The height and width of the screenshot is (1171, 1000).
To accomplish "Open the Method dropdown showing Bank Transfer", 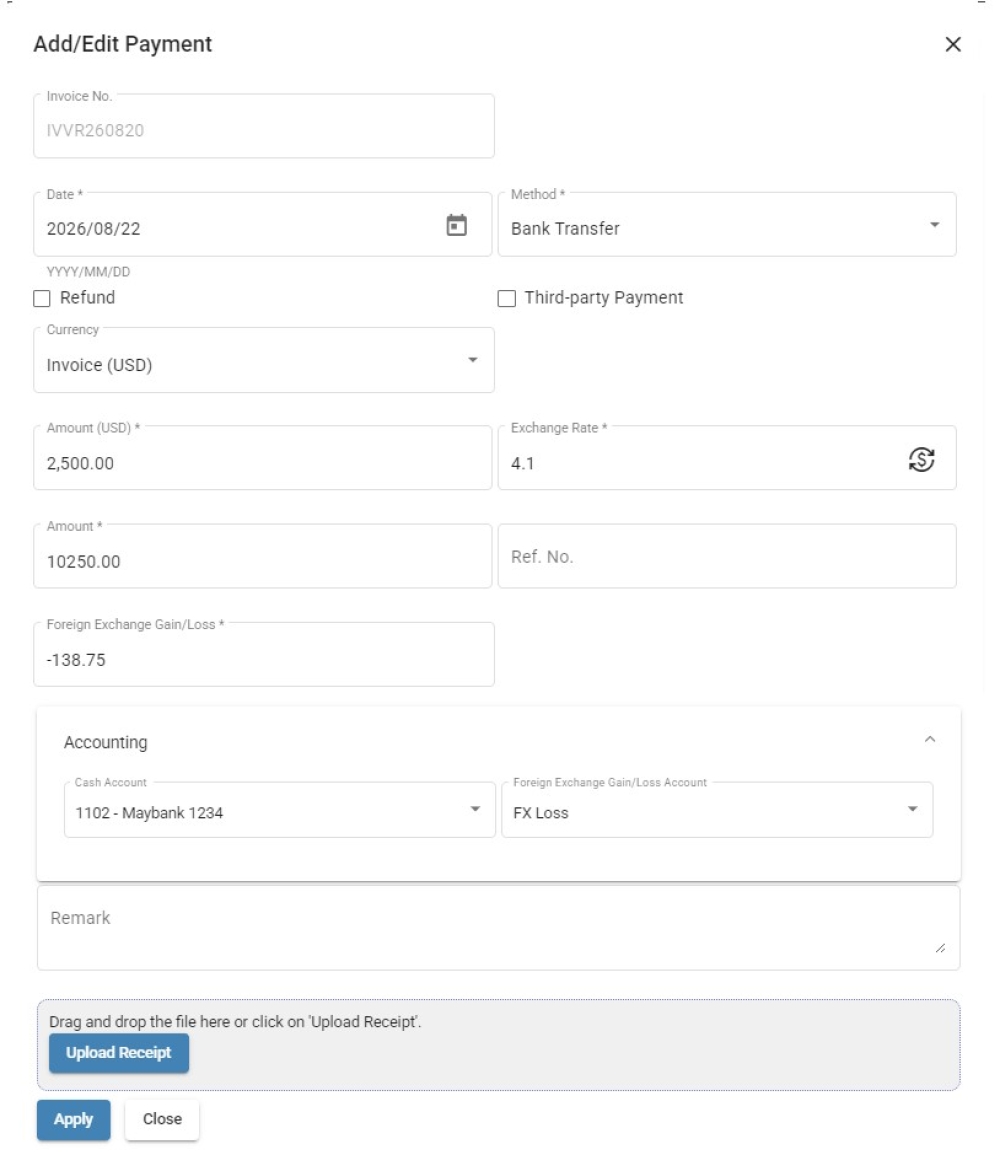I will tap(727, 225).
